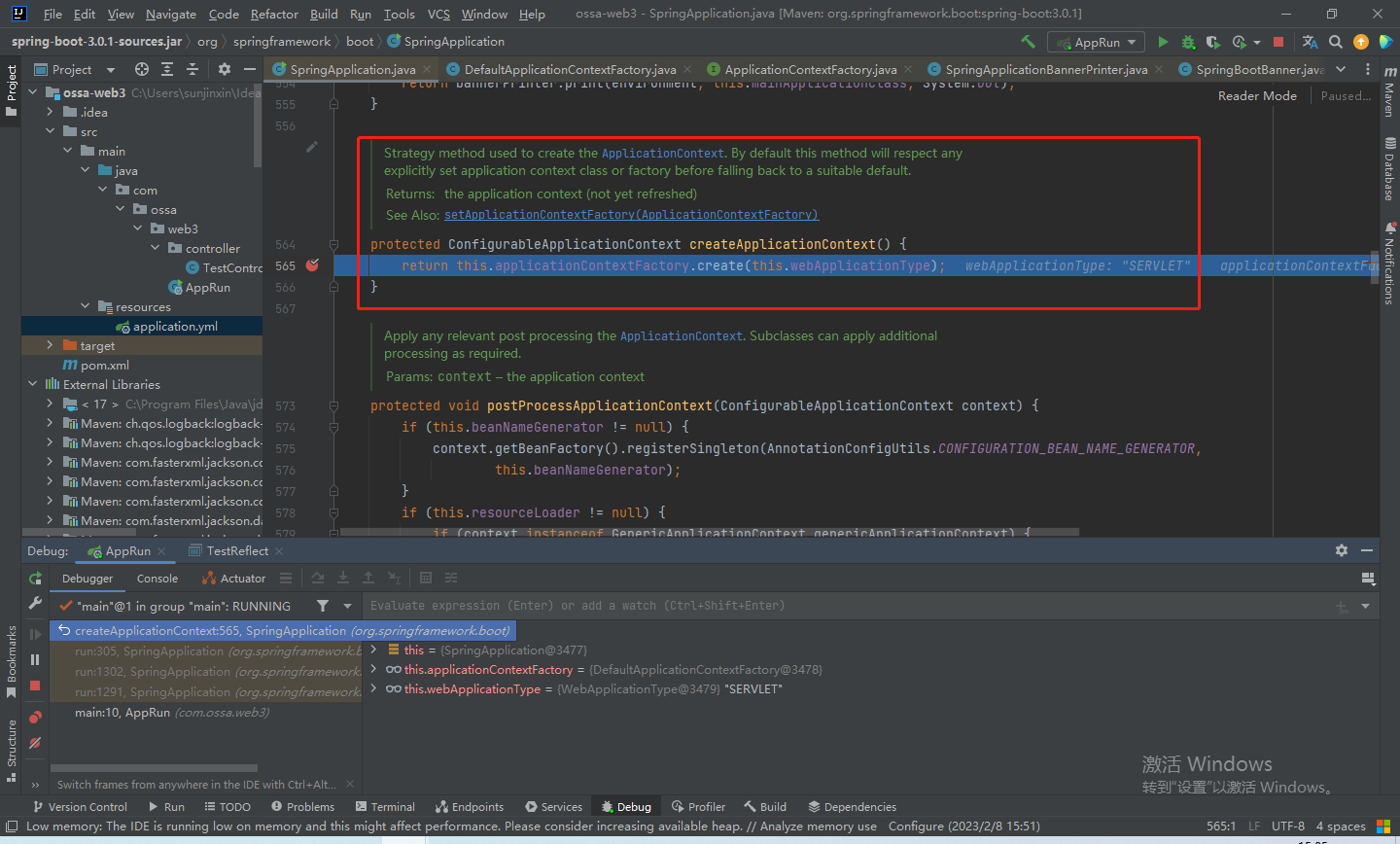Switch to DefaultApplicationContextFactory.java tab
The width and height of the screenshot is (1400, 844).
pos(569,69)
